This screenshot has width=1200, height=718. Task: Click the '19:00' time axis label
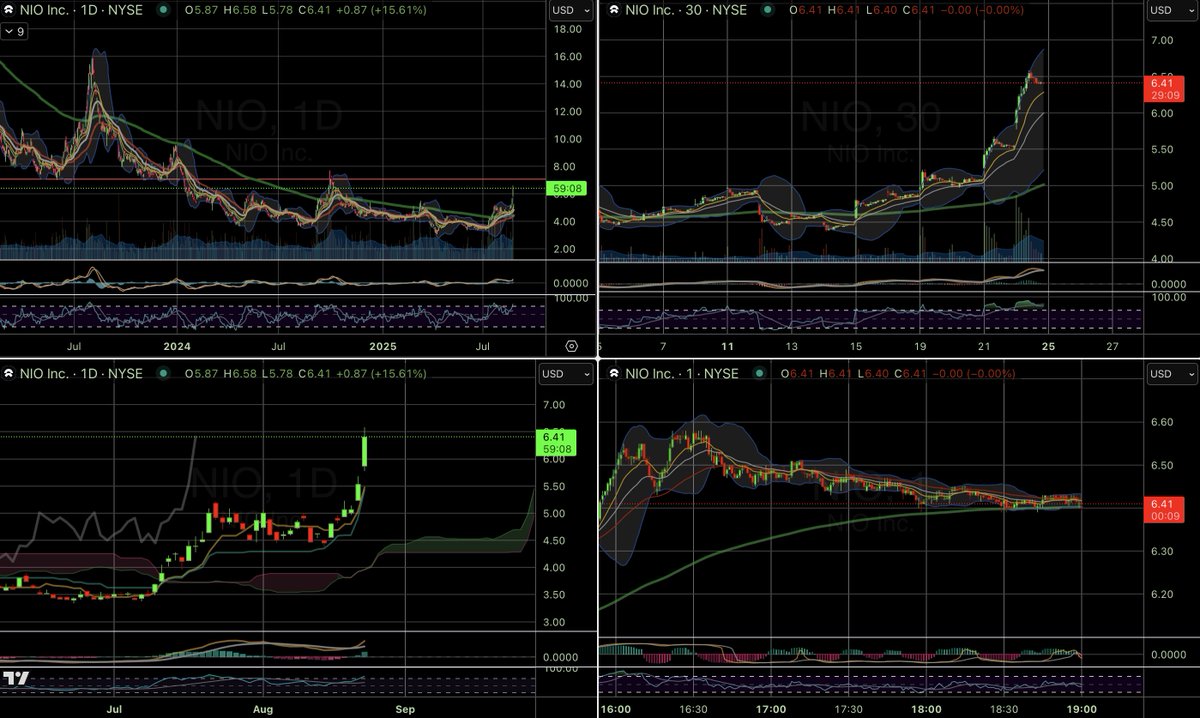[x=1082, y=709]
